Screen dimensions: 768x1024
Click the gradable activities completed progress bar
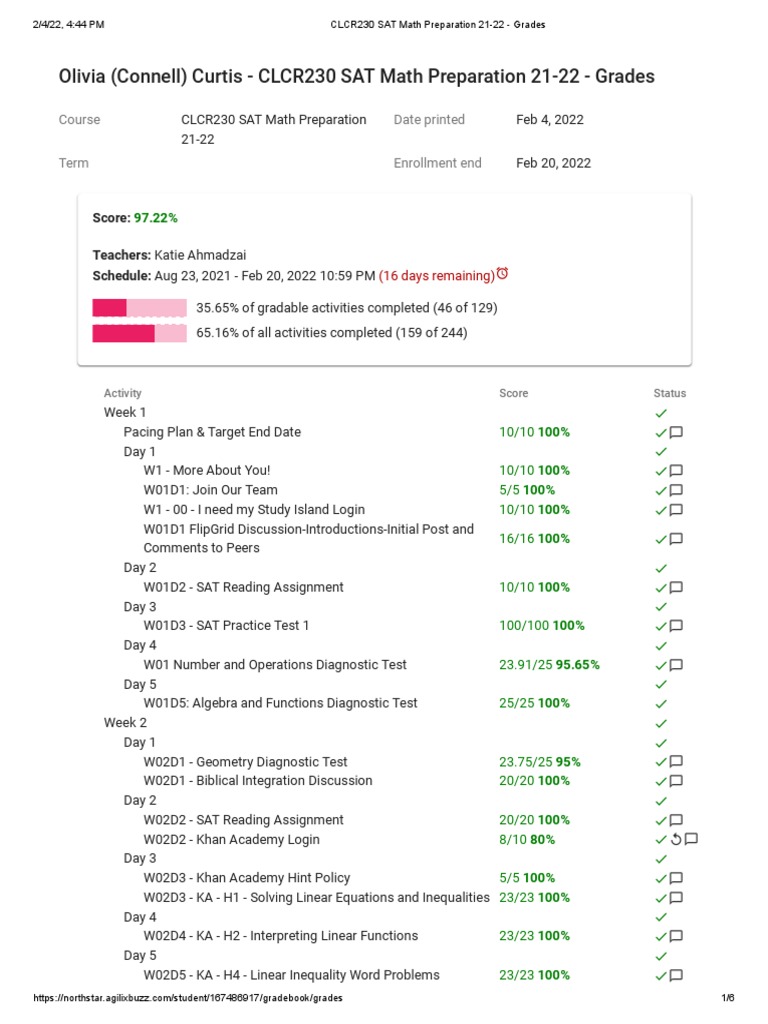[x=139, y=307]
